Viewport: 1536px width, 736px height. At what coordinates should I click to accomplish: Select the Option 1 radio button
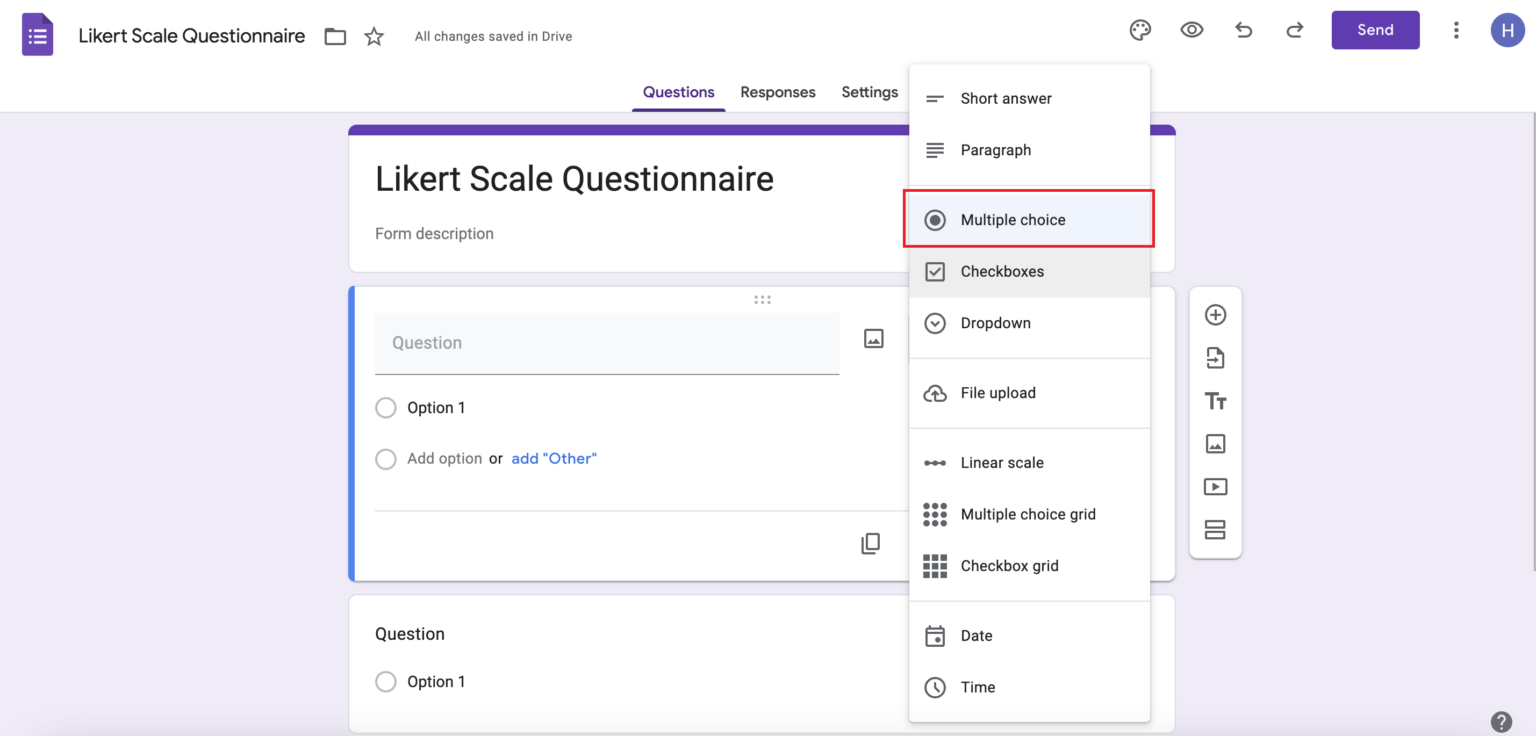386,408
